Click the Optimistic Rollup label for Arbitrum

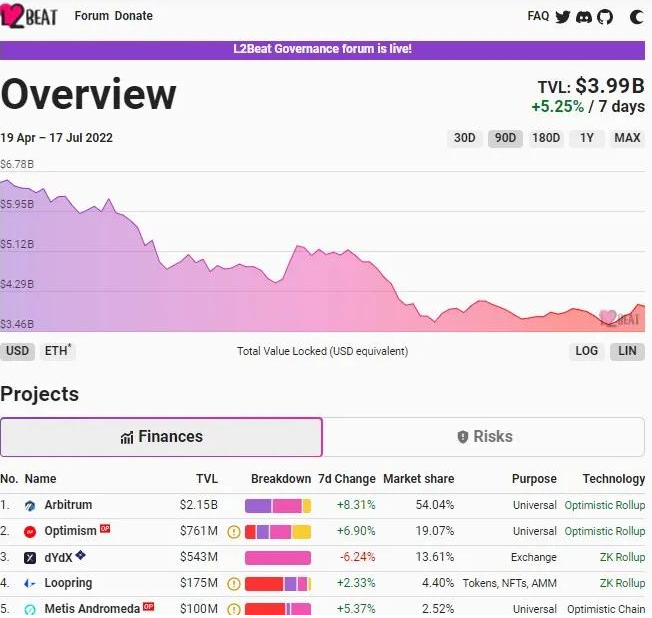click(x=605, y=505)
